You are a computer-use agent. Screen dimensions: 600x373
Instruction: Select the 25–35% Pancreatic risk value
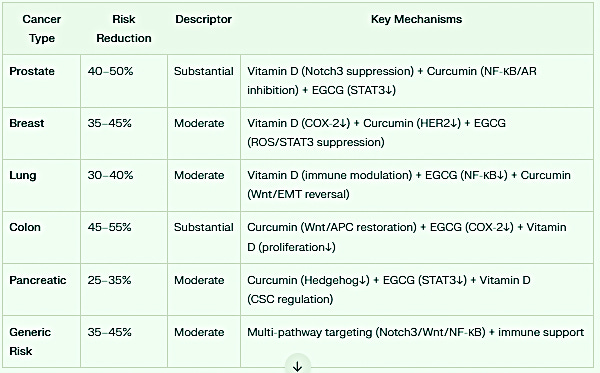click(109, 280)
